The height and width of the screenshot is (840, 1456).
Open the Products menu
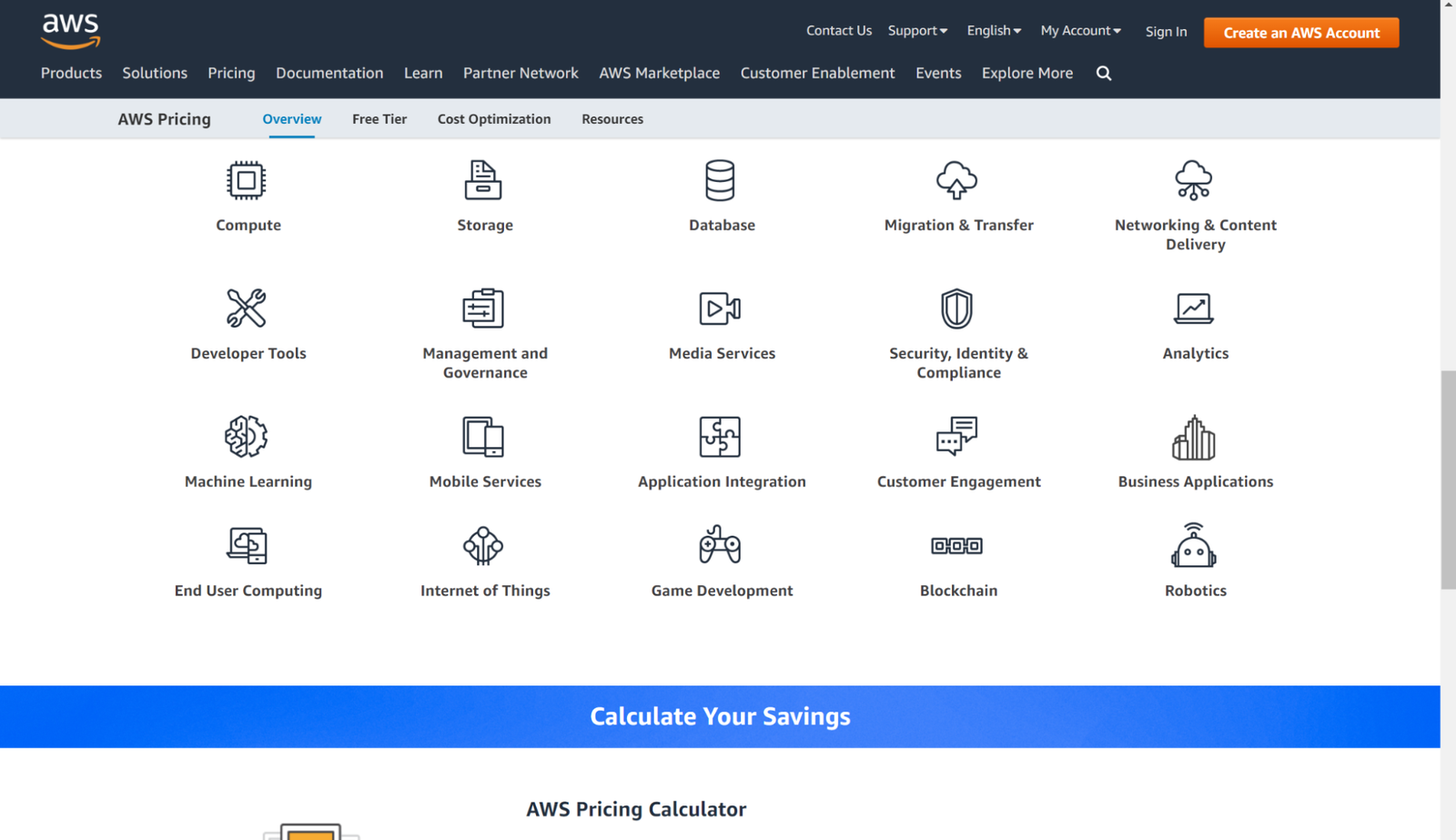[71, 73]
